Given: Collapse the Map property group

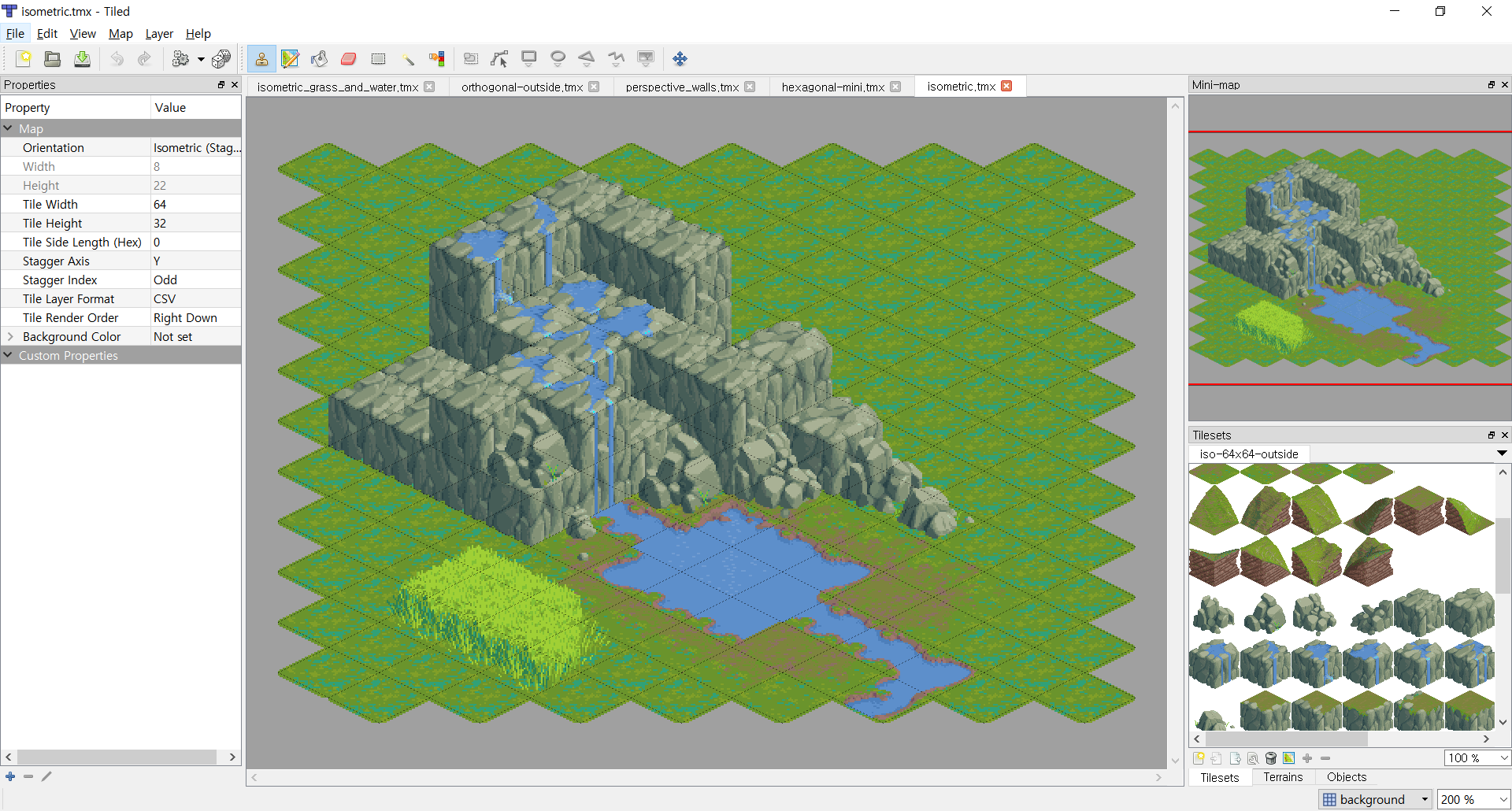Looking at the screenshot, I should click(x=8, y=128).
